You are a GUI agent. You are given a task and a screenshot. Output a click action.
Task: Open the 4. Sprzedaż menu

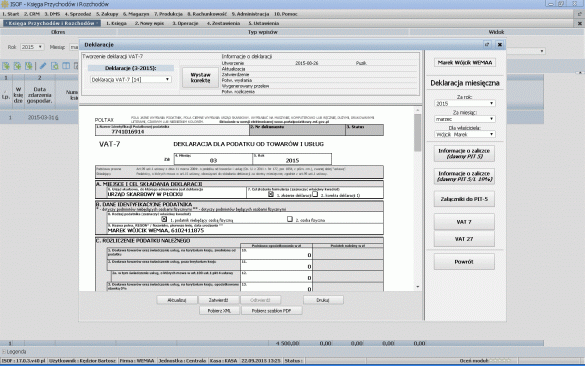pyautogui.click(x=78, y=14)
